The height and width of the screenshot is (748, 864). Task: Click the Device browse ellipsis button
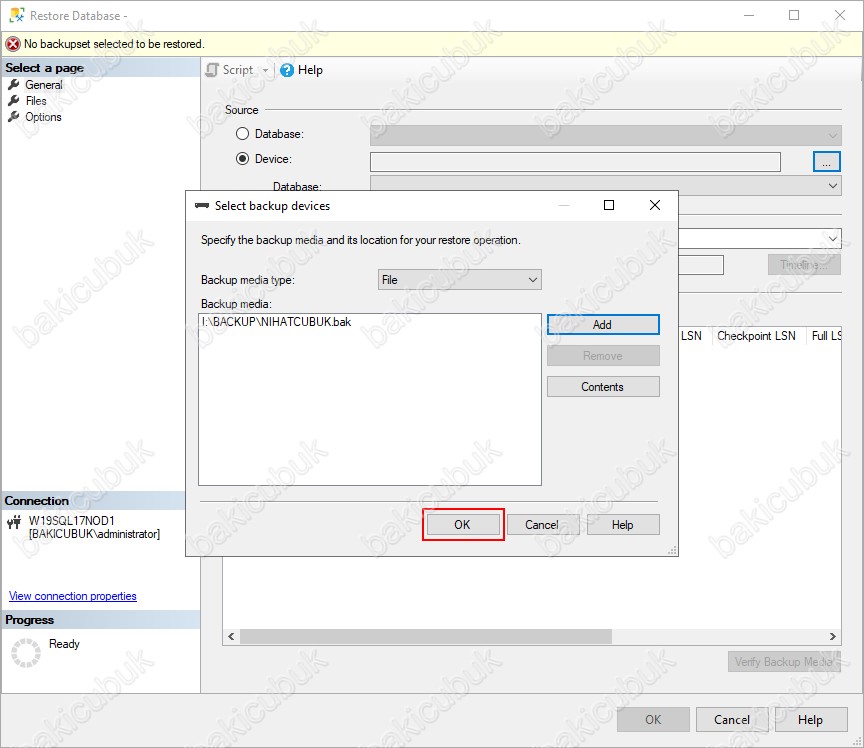click(x=827, y=162)
